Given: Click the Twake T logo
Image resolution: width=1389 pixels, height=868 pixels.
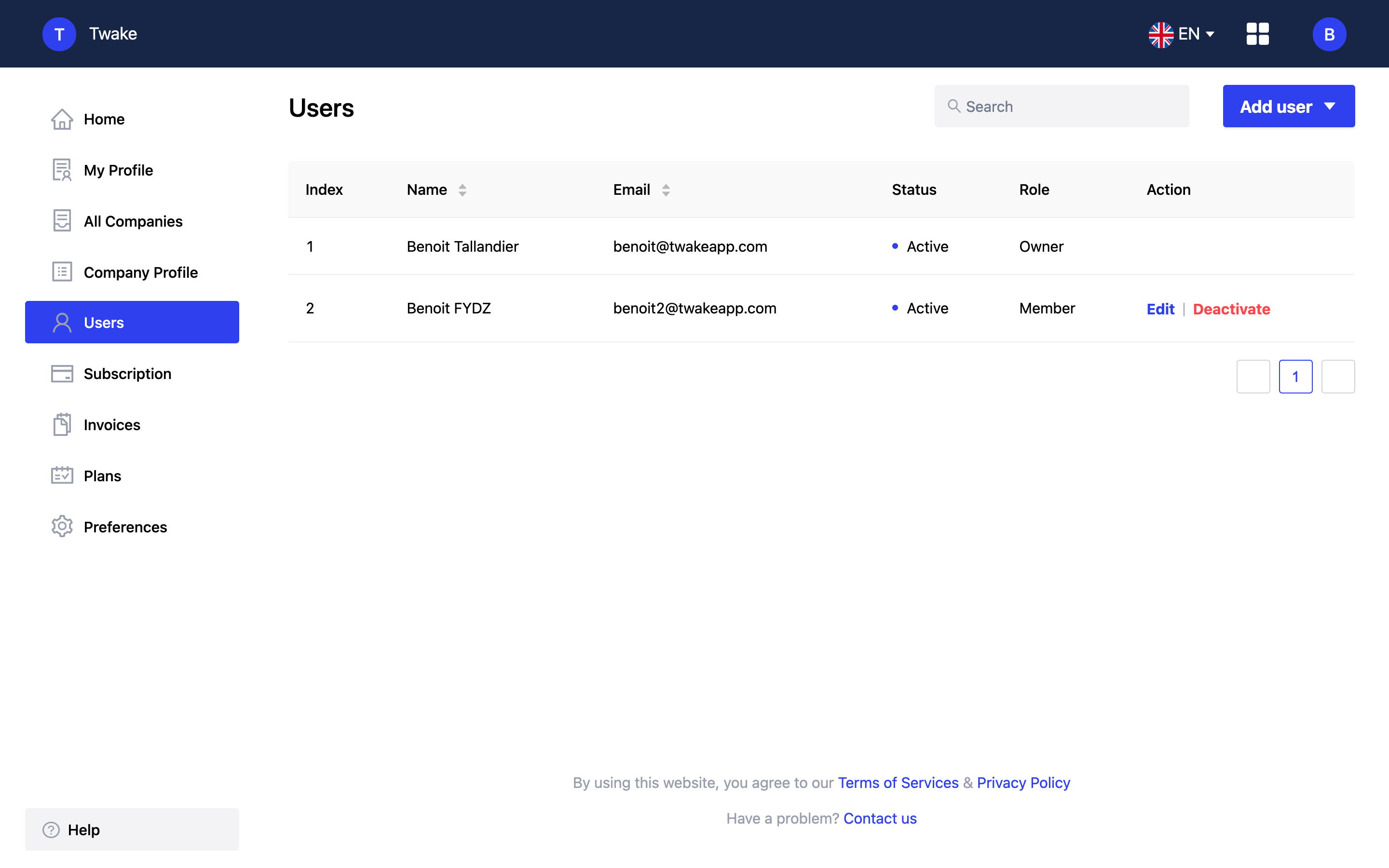Looking at the screenshot, I should 59,34.
